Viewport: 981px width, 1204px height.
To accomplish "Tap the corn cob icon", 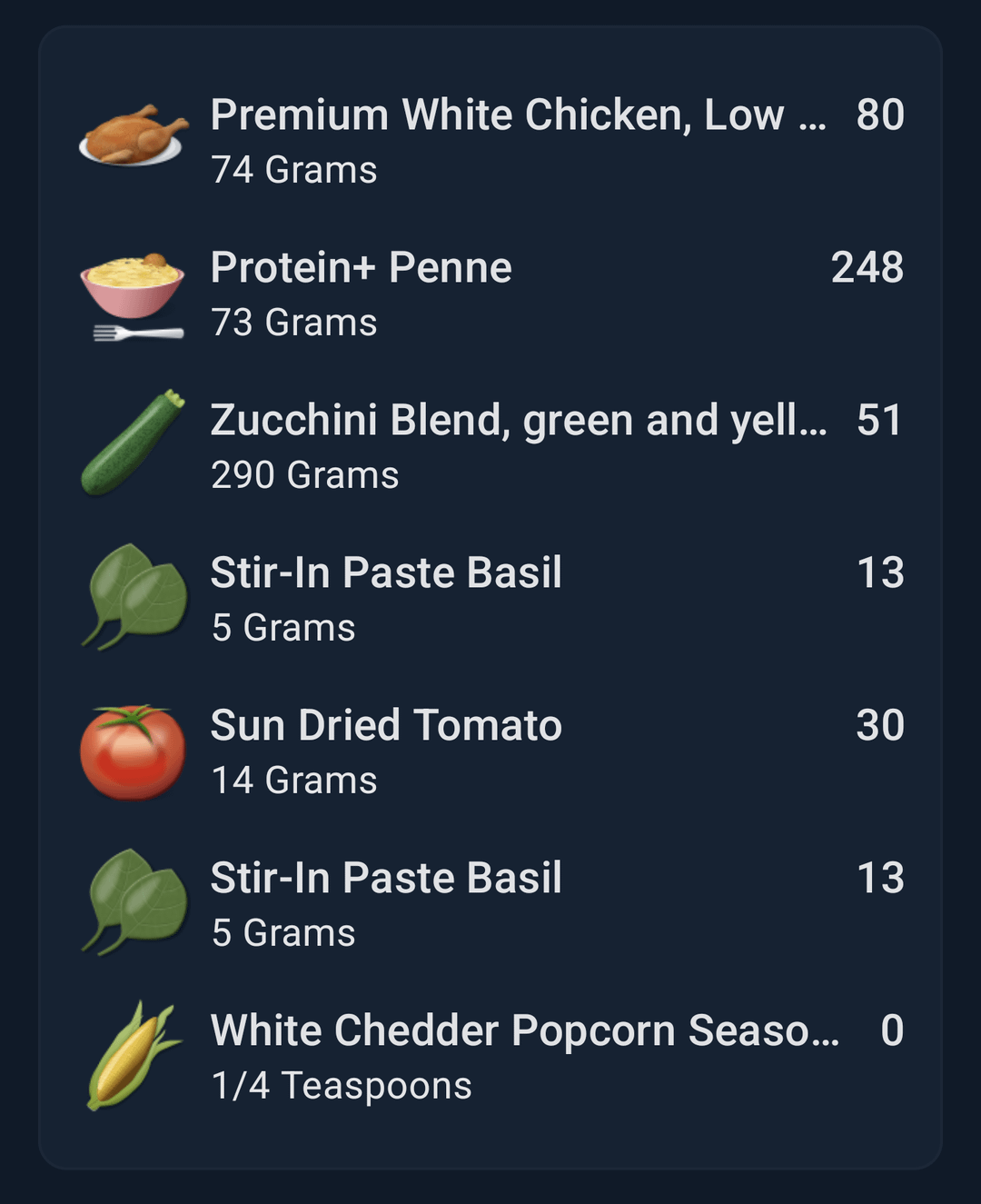I will [x=133, y=1055].
